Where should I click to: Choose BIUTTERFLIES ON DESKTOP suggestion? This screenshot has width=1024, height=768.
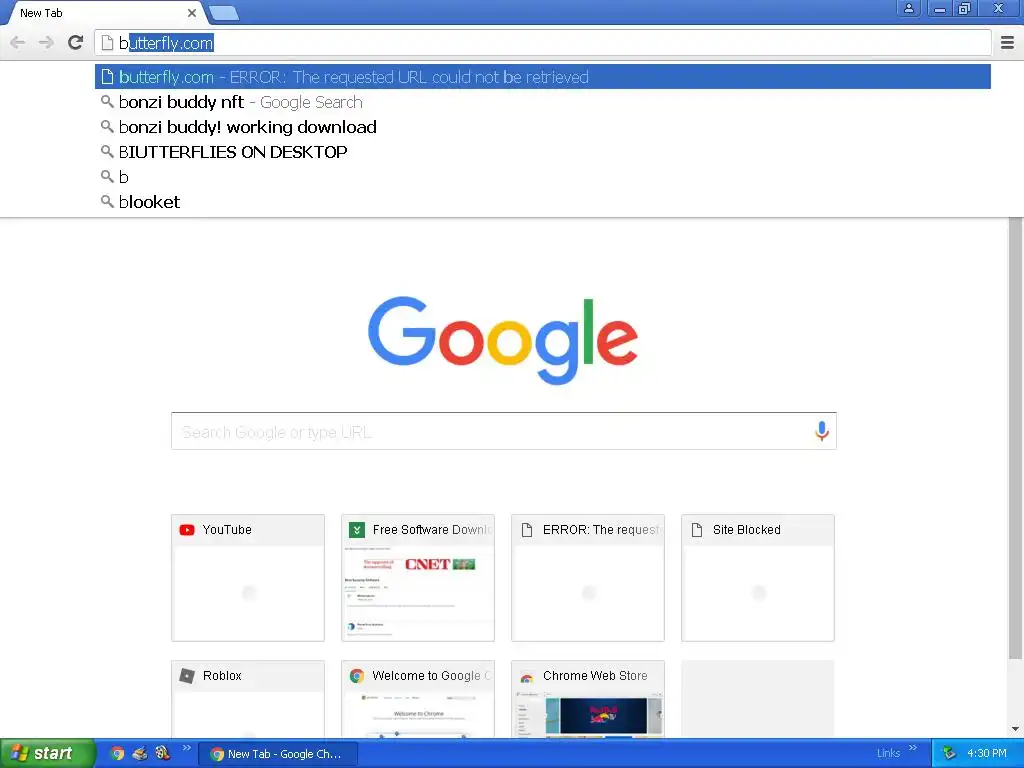pyautogui.click(x=543, y=152)
